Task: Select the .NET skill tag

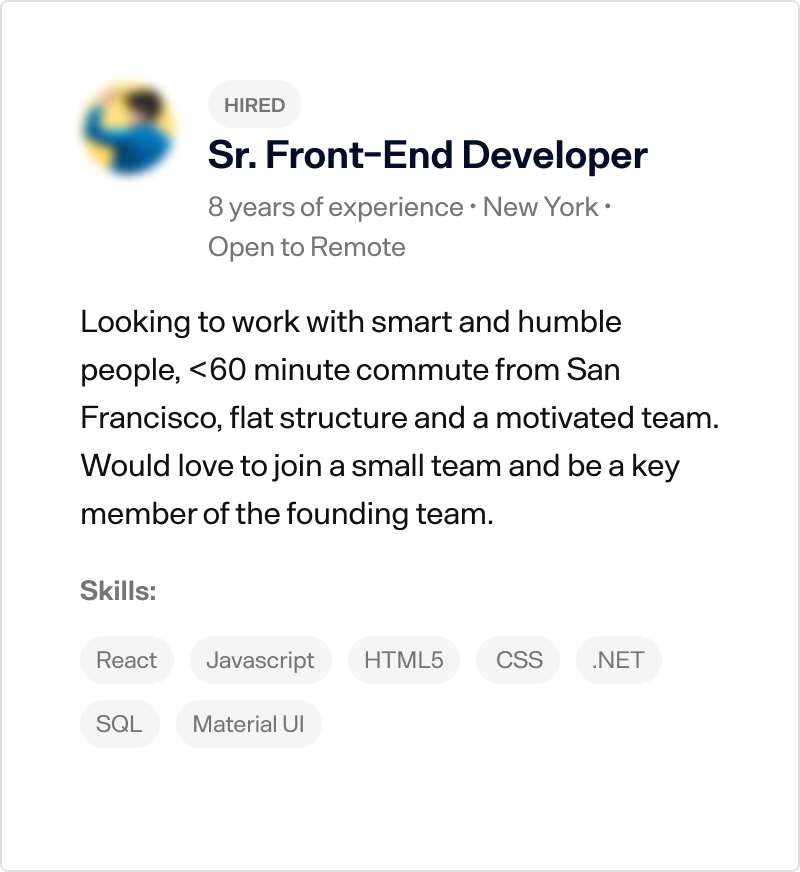Action: (618, 660)
